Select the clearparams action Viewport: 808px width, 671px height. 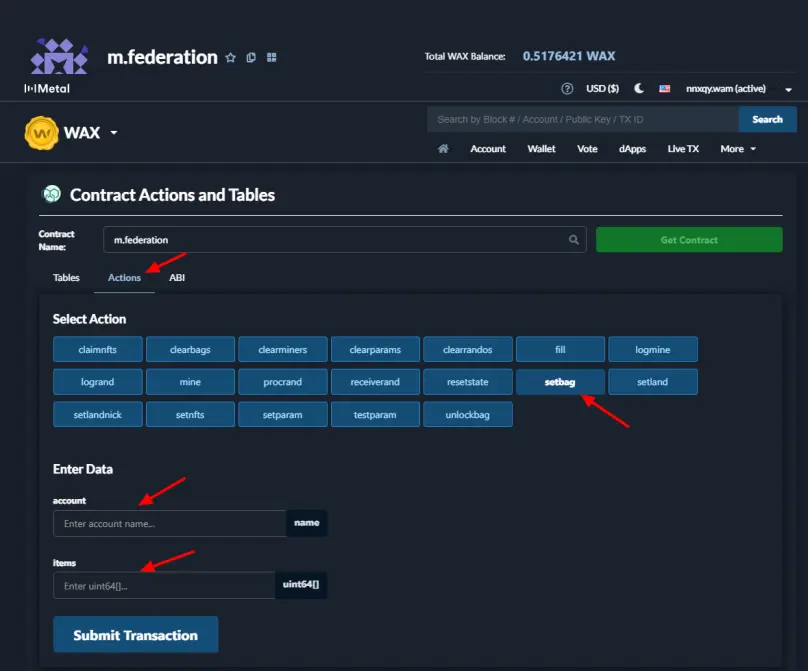[x=375, y=349]
